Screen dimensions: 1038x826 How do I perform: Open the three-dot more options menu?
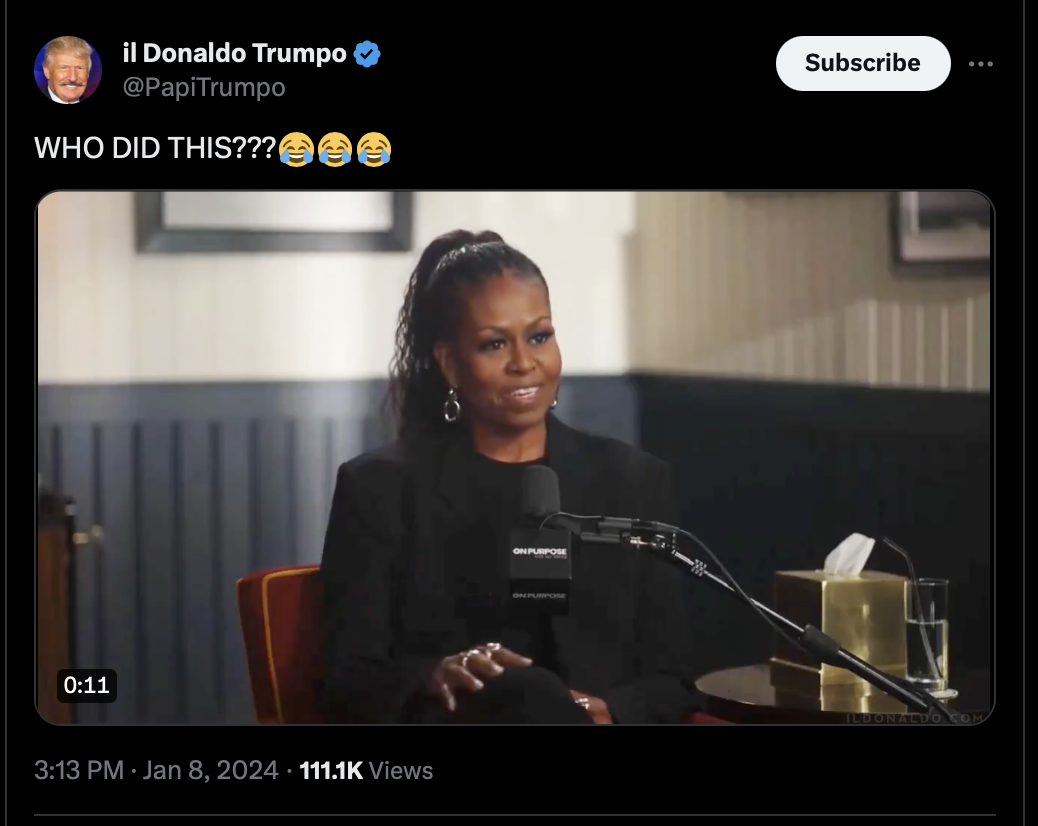tap(980, 64)
